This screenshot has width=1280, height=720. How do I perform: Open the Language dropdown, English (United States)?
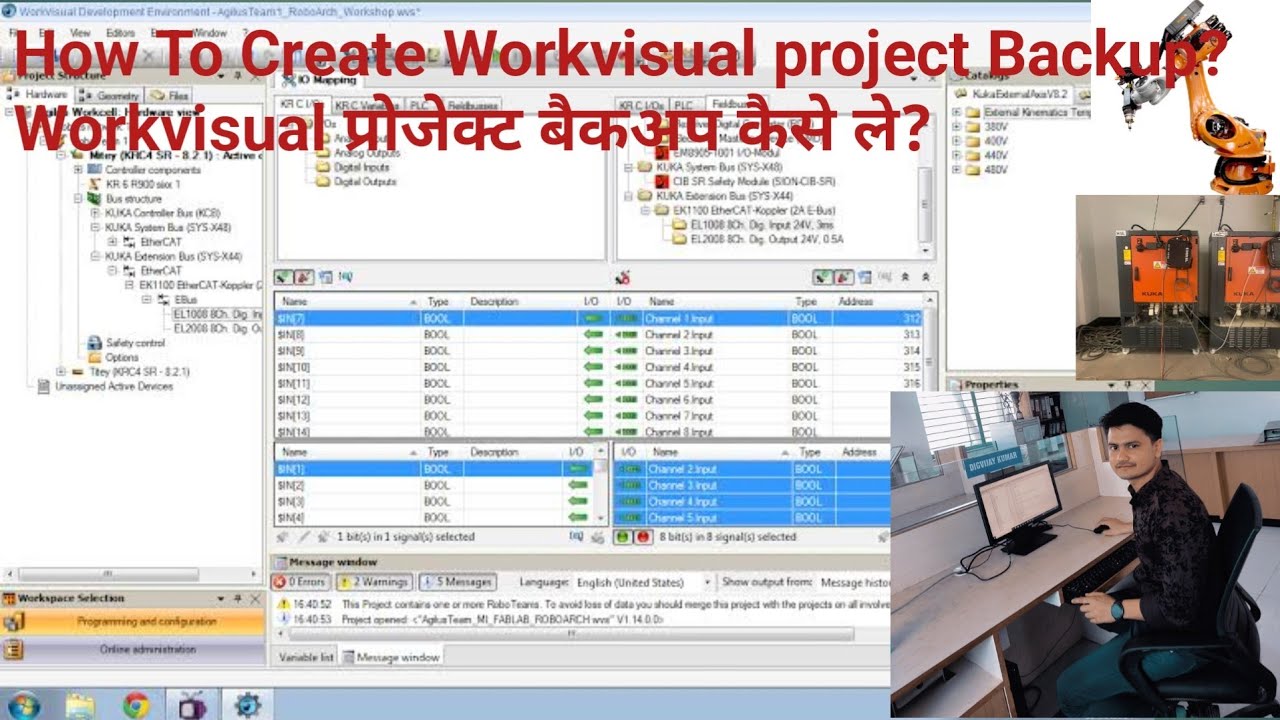(645, 582)
